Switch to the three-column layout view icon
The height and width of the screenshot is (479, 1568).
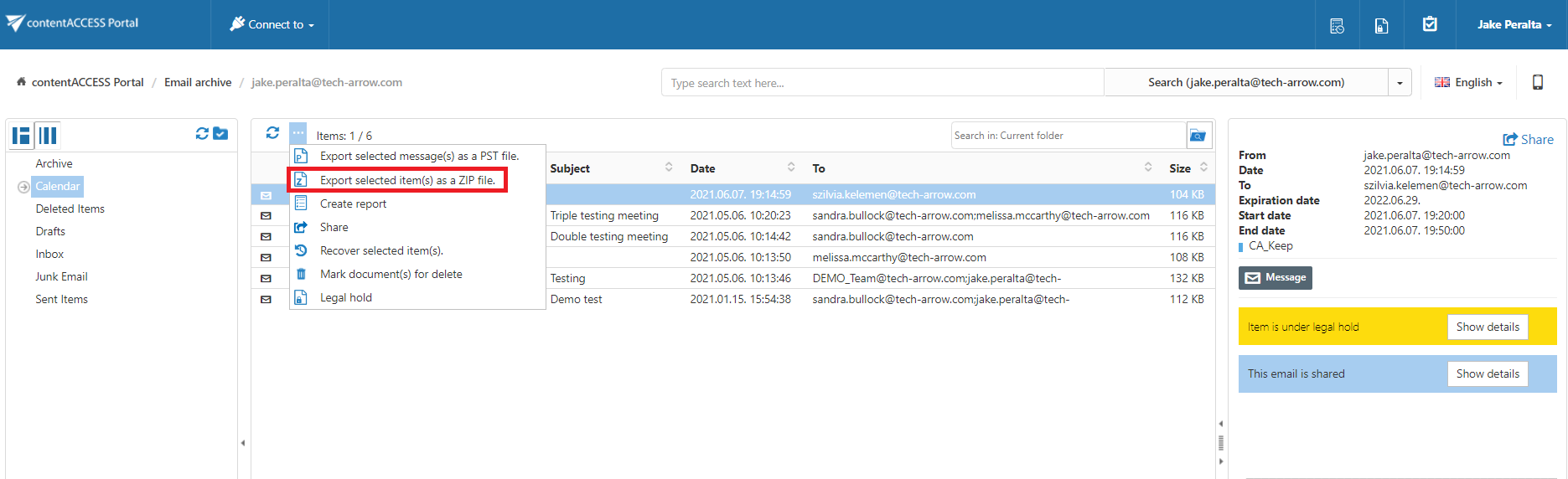click(x=49, y=136)
